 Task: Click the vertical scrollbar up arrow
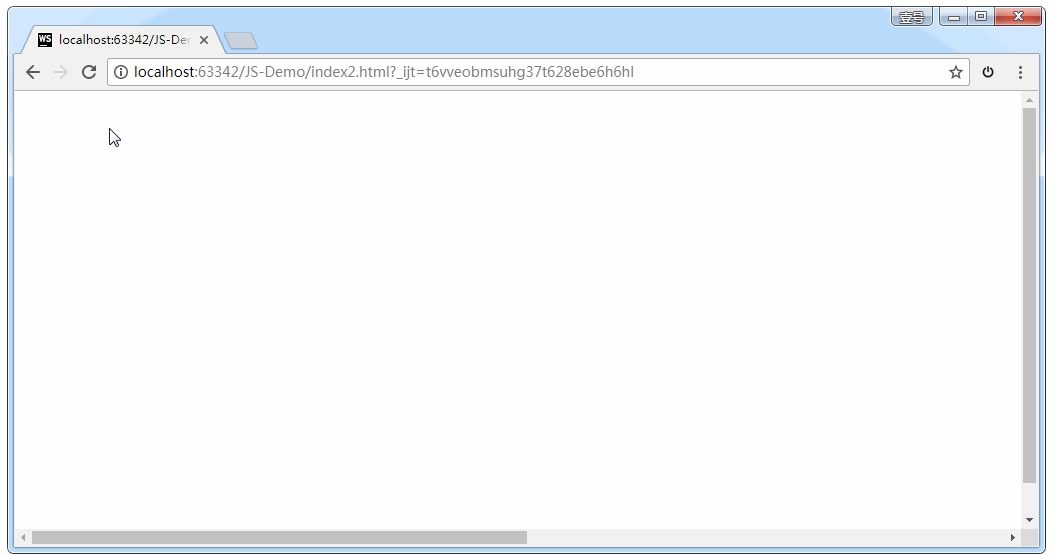1029,100
